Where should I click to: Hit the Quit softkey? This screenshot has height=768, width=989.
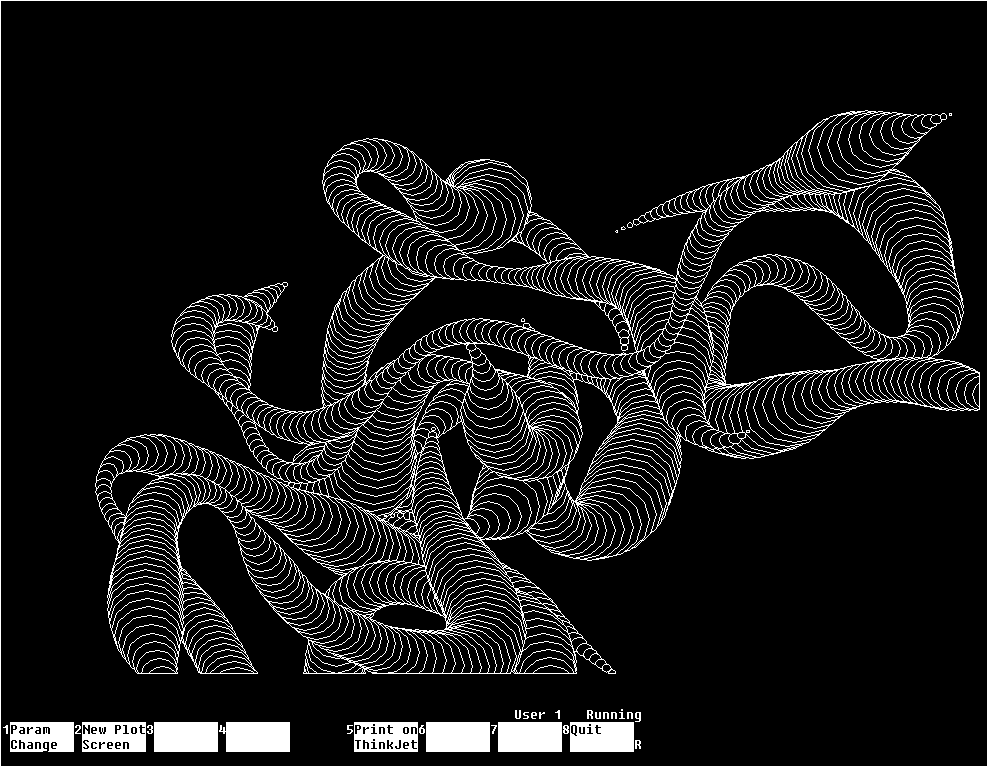click(601, 737)
